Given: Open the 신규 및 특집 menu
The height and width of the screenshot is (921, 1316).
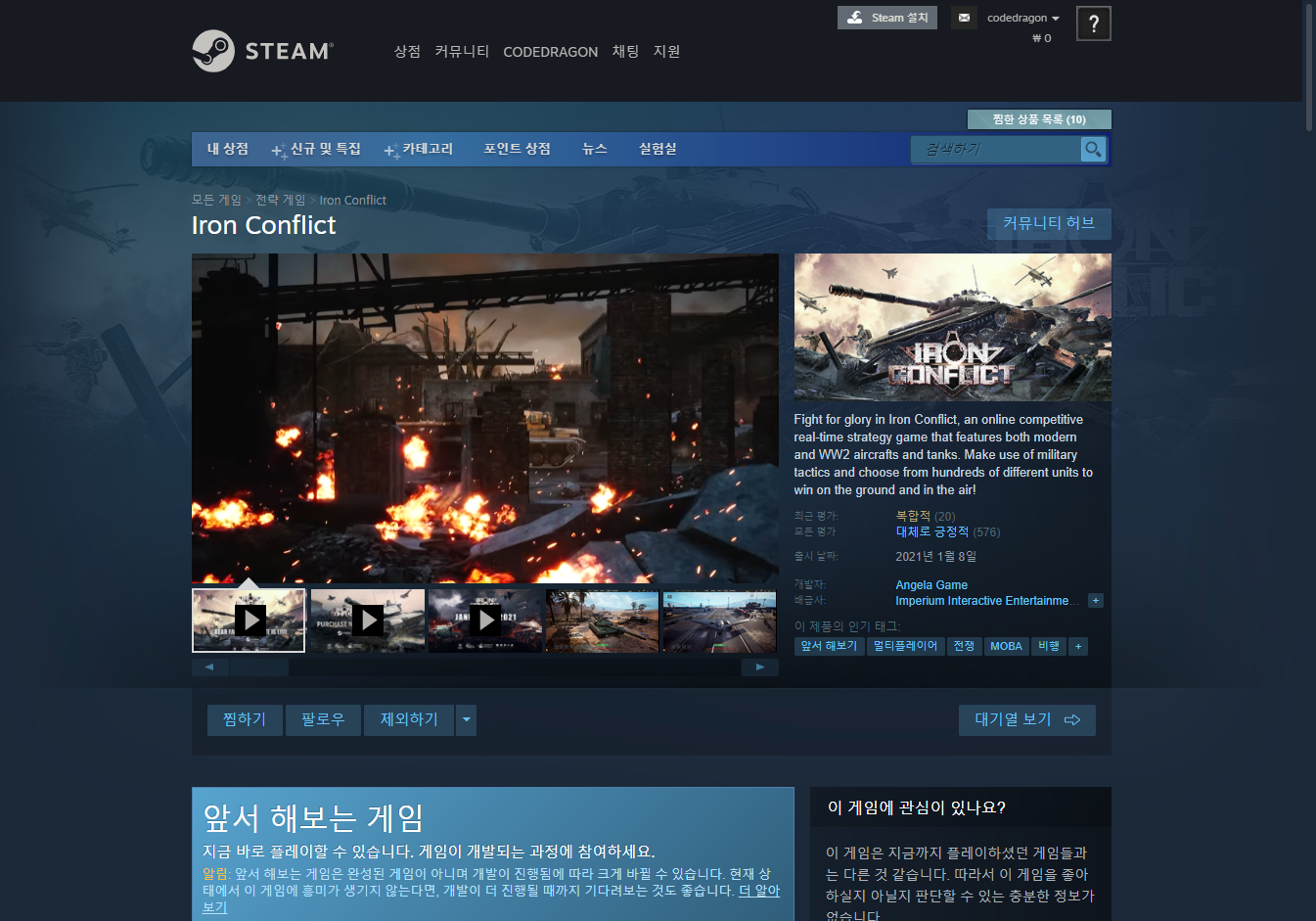Looking at the screenshot, I should click(x=317, y=149).
